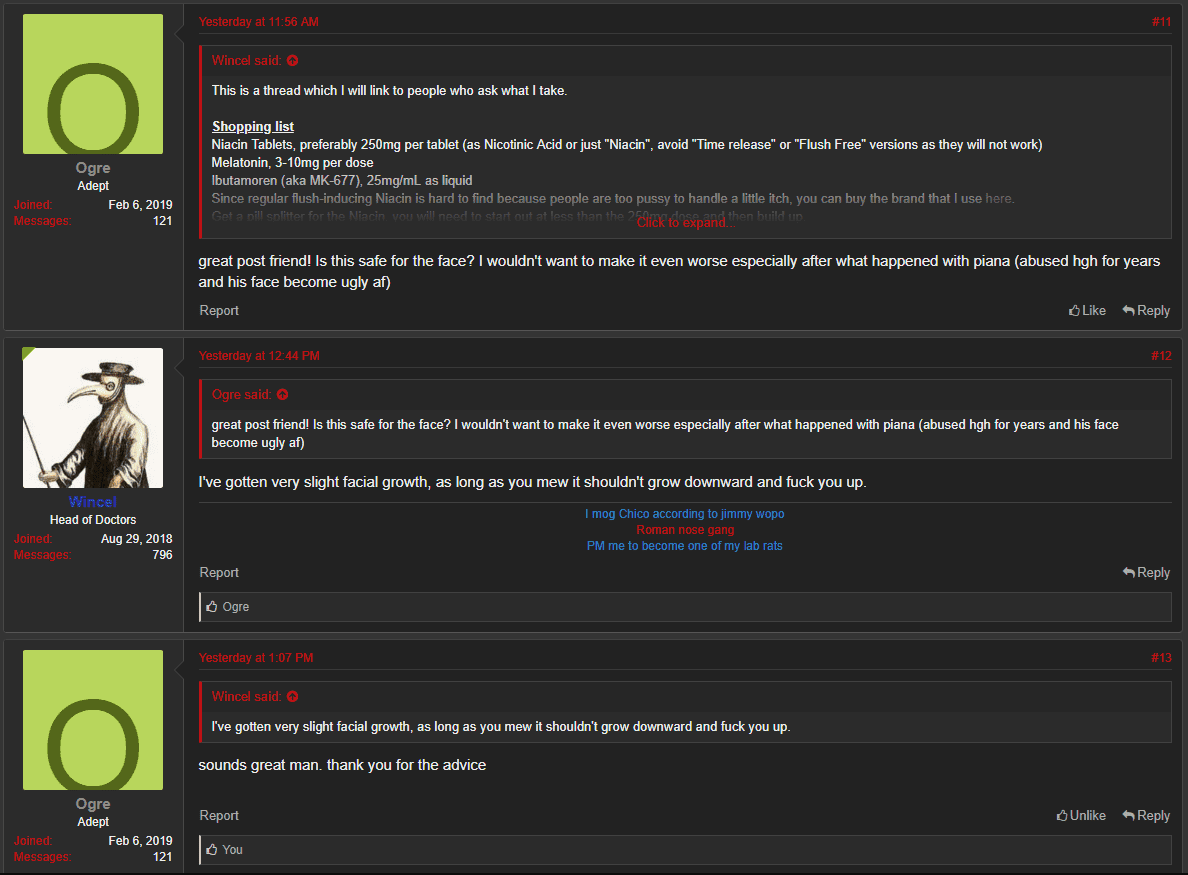Open the post #12 permalink number
This screenshot has height=875, width=1188.
point(1160,356)
